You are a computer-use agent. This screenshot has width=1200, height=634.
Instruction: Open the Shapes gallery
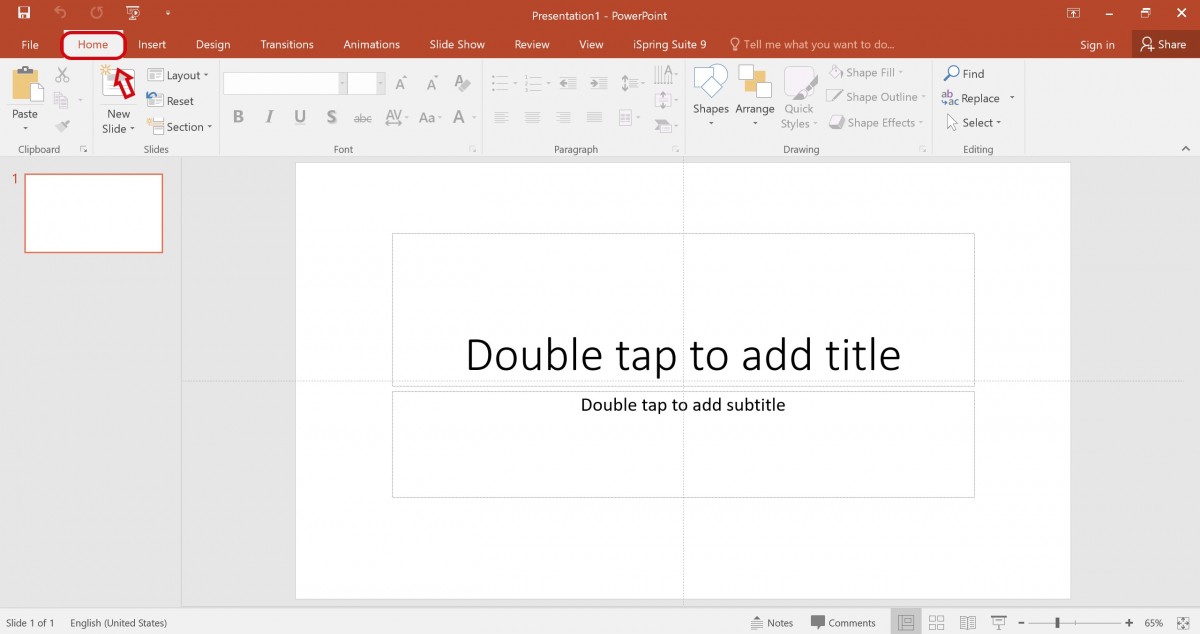(711, 96)
